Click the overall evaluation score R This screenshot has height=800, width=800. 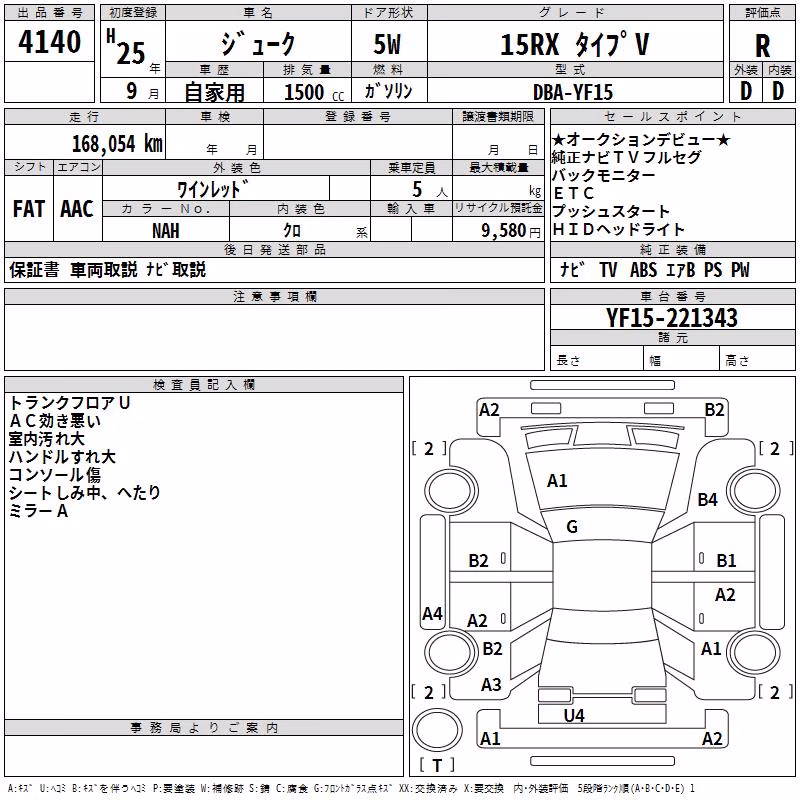coord(762,46)
